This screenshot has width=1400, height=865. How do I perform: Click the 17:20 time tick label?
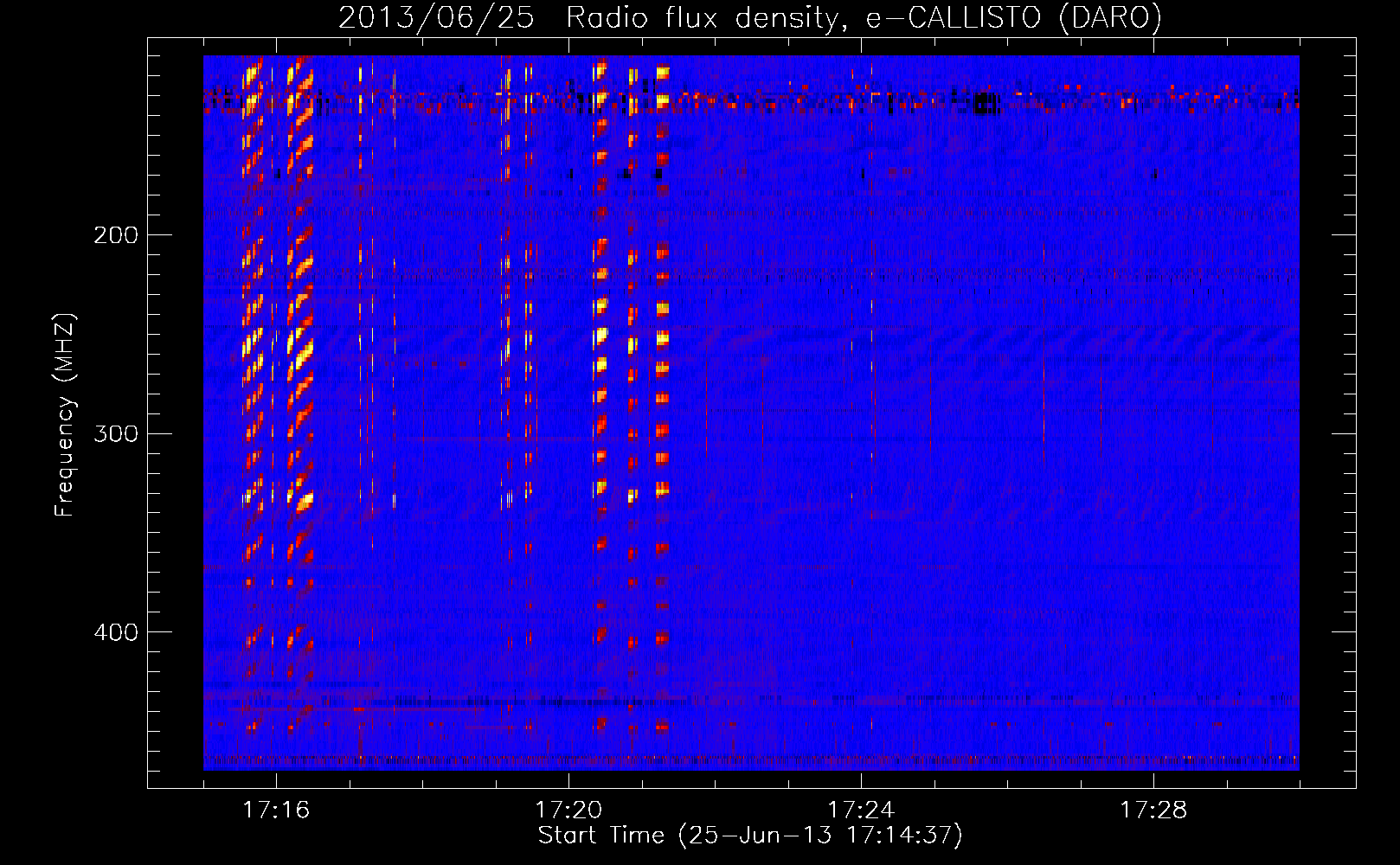coord(568,810)
